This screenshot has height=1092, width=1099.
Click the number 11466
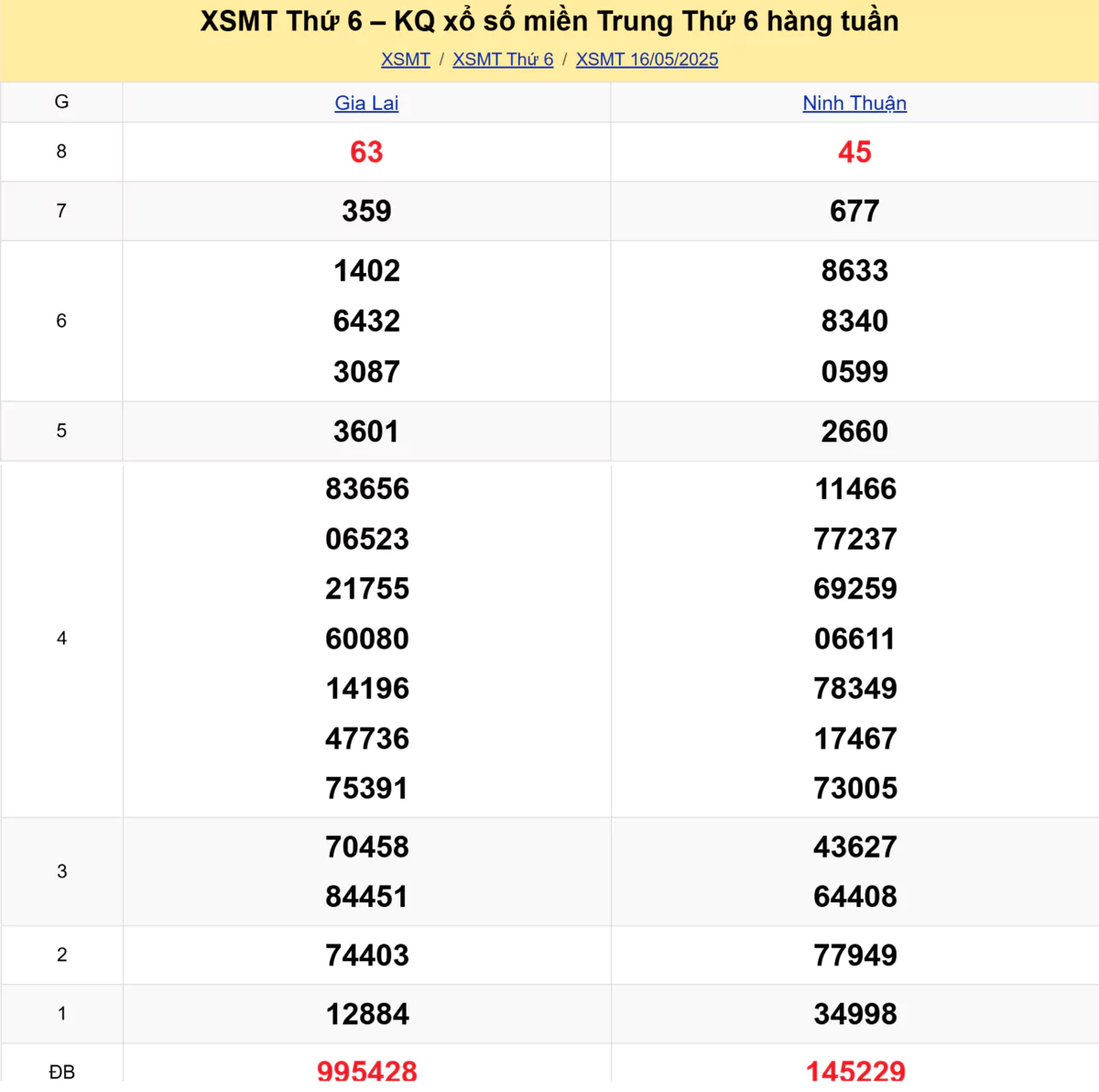855,489
